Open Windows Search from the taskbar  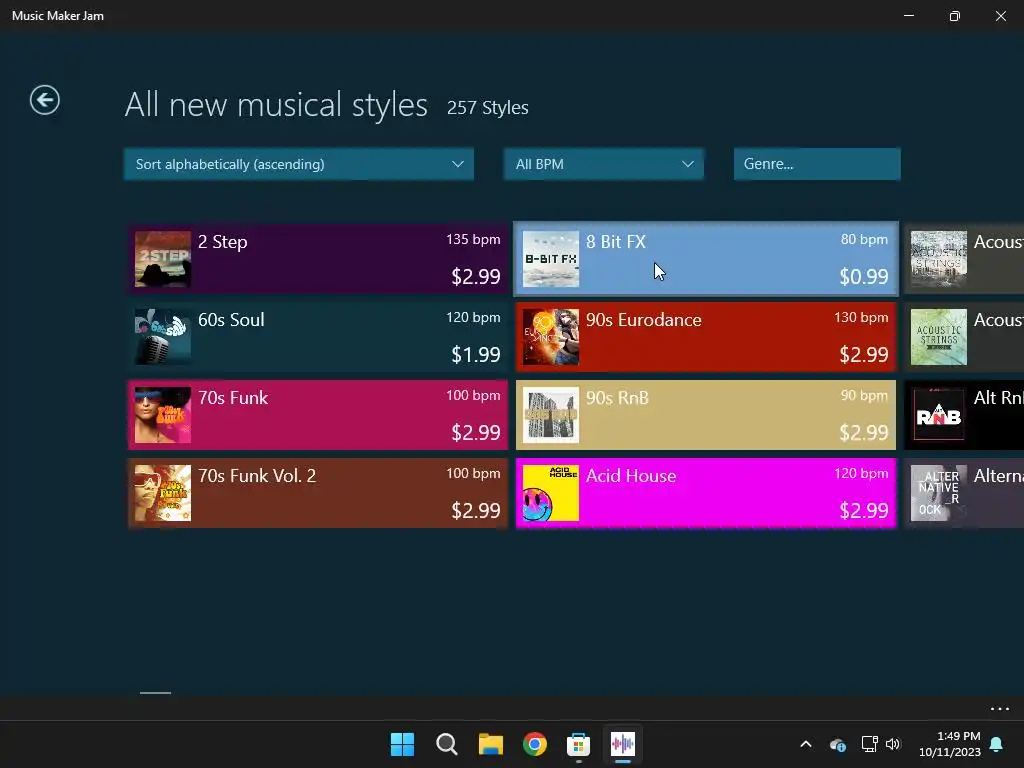click(x=447, y=744)
